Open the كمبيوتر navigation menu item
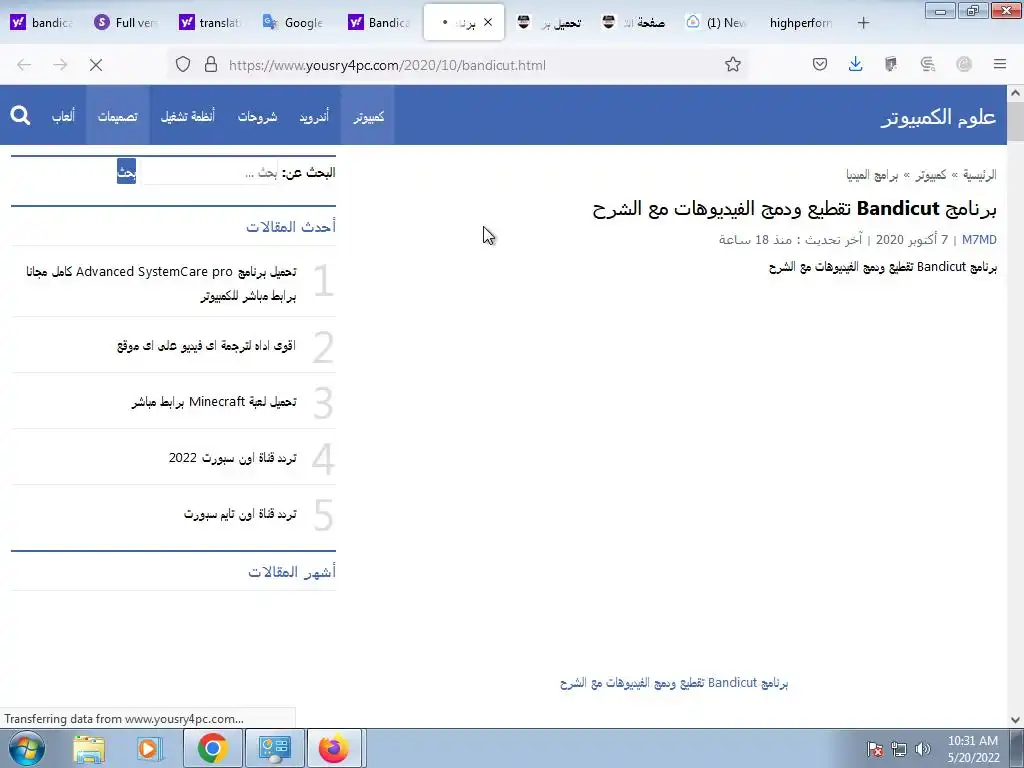The image size is (1024, 768). [368, 116]
